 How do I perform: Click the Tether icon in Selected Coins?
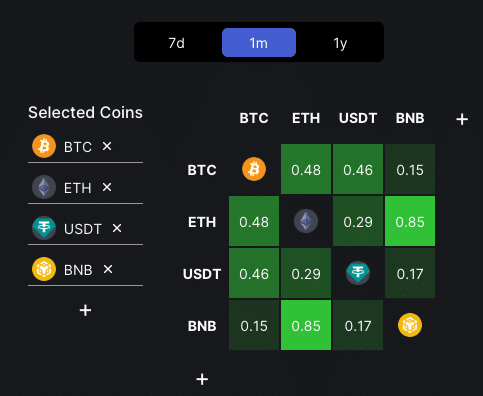pyautogui.click(x=44, y=228)
